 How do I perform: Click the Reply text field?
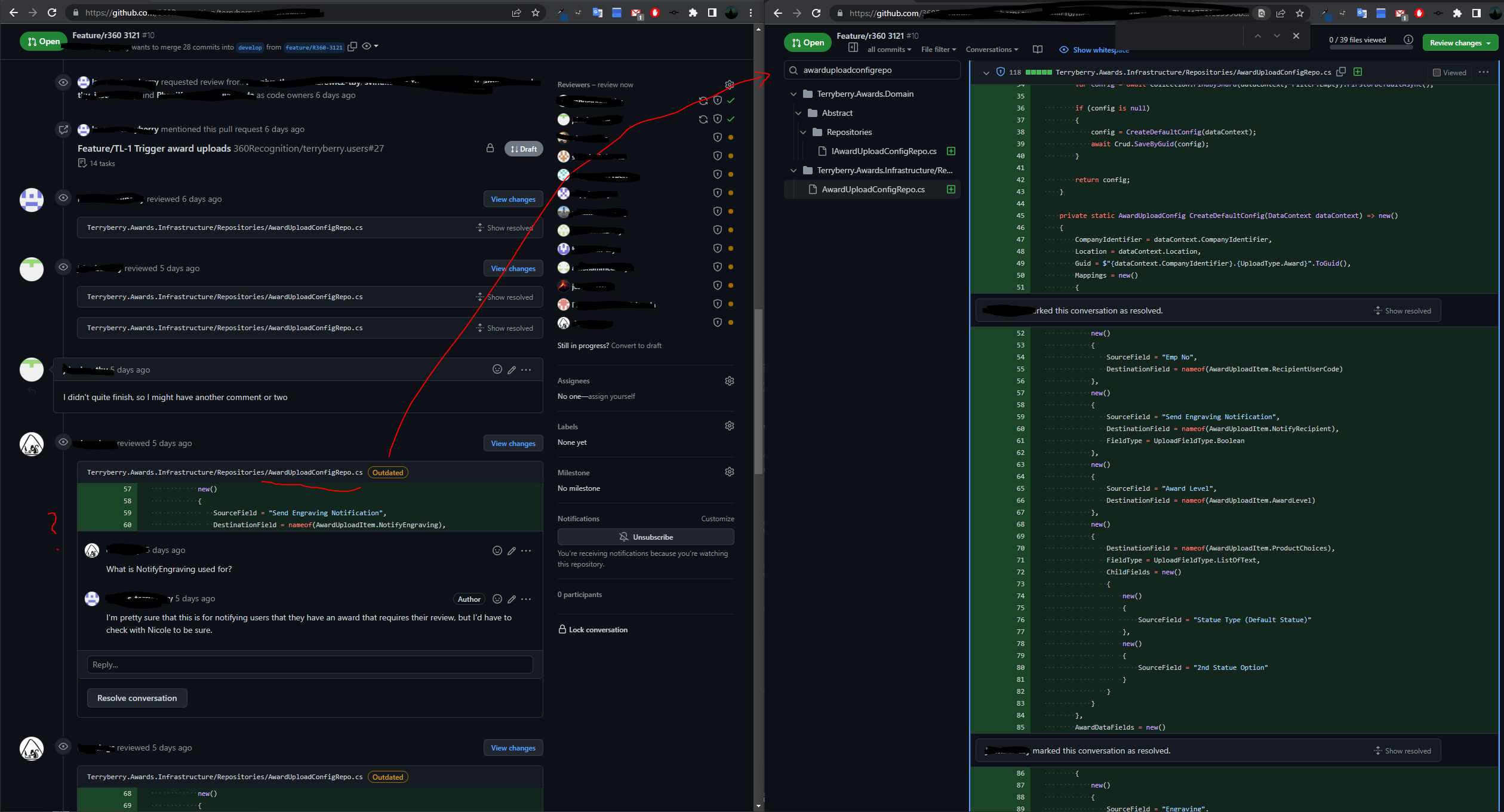(310, 665)
